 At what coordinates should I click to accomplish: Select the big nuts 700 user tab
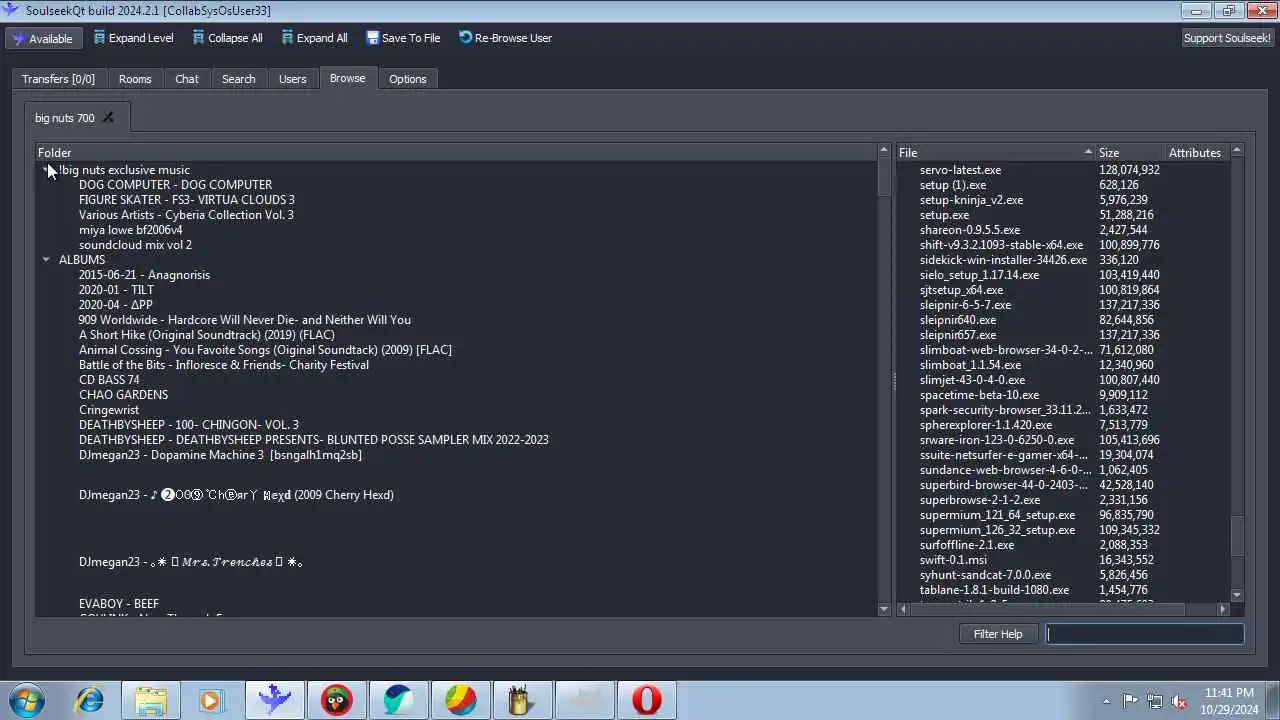click(x=64, y=118)
